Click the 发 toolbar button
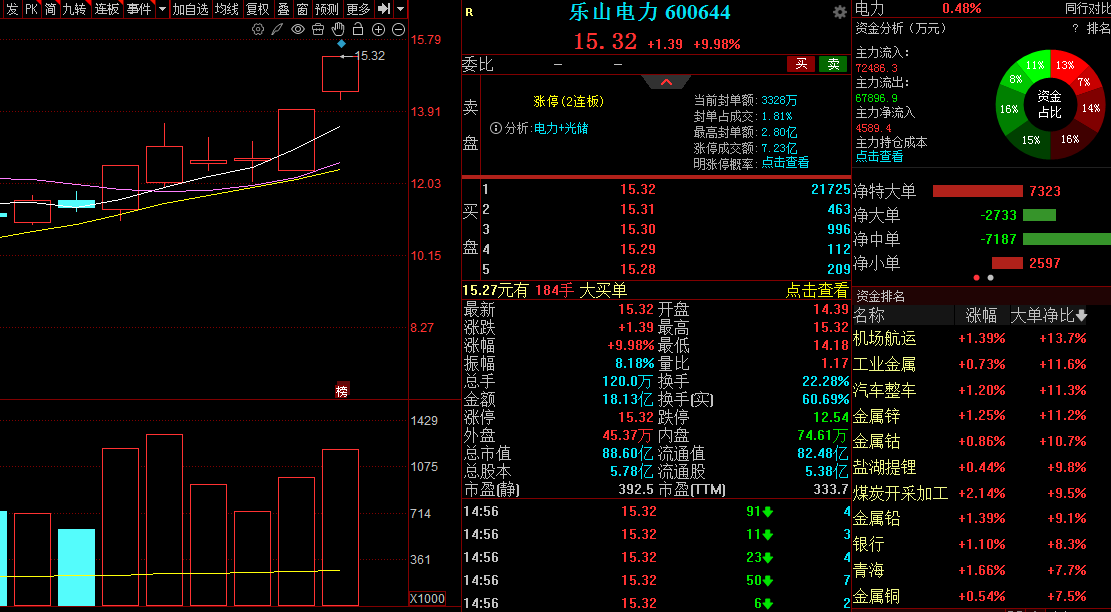This screenshot has height=612, width=1111. (12, 9)
